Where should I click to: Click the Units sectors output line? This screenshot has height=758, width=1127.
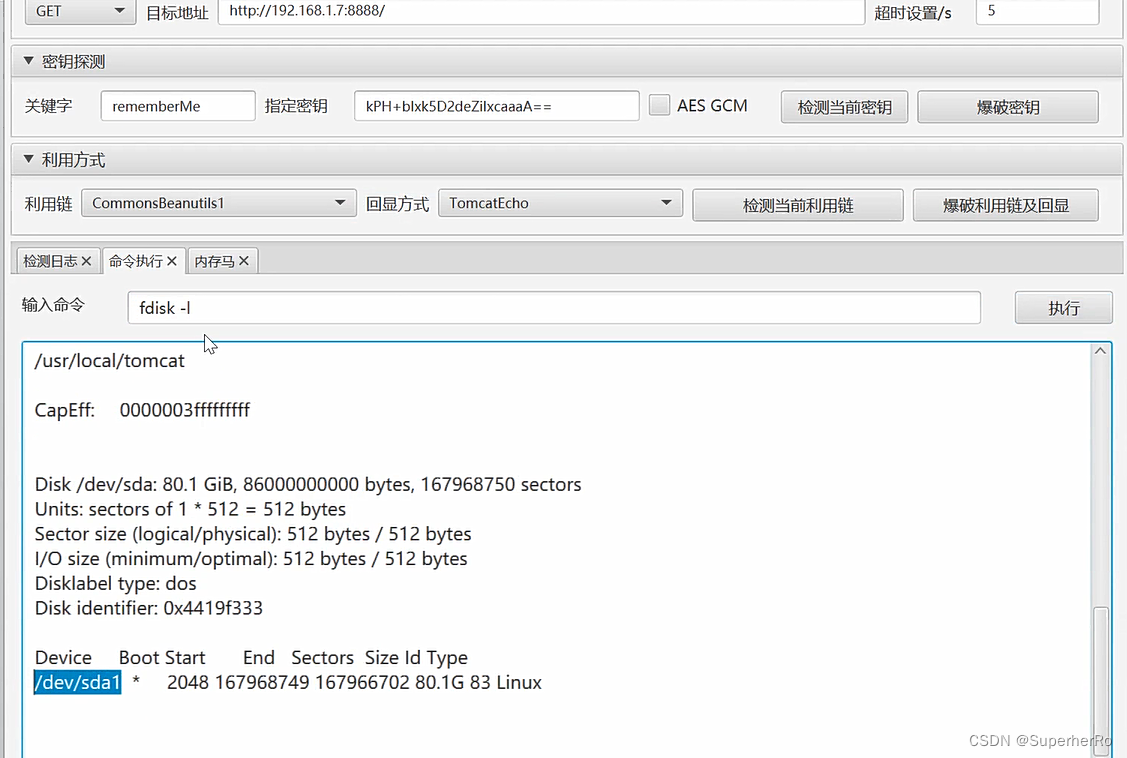(x=190, y=509)
